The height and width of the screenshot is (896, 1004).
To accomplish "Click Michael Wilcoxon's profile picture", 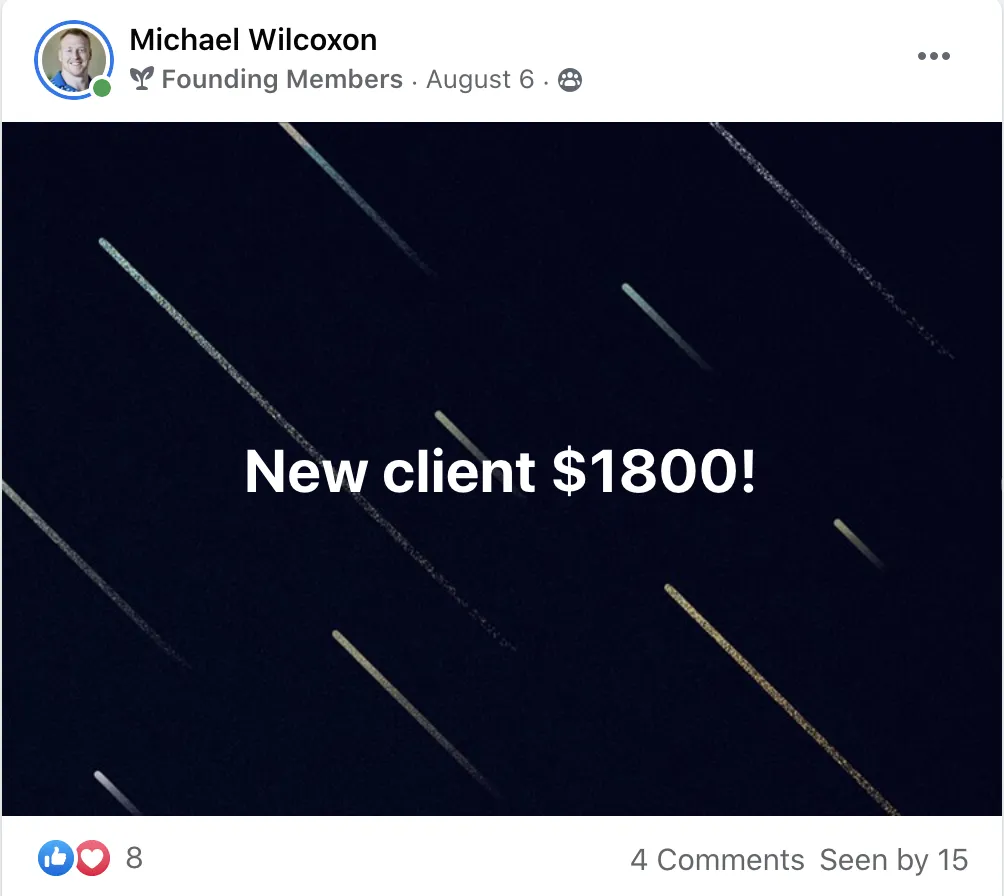I will point(74,60).
